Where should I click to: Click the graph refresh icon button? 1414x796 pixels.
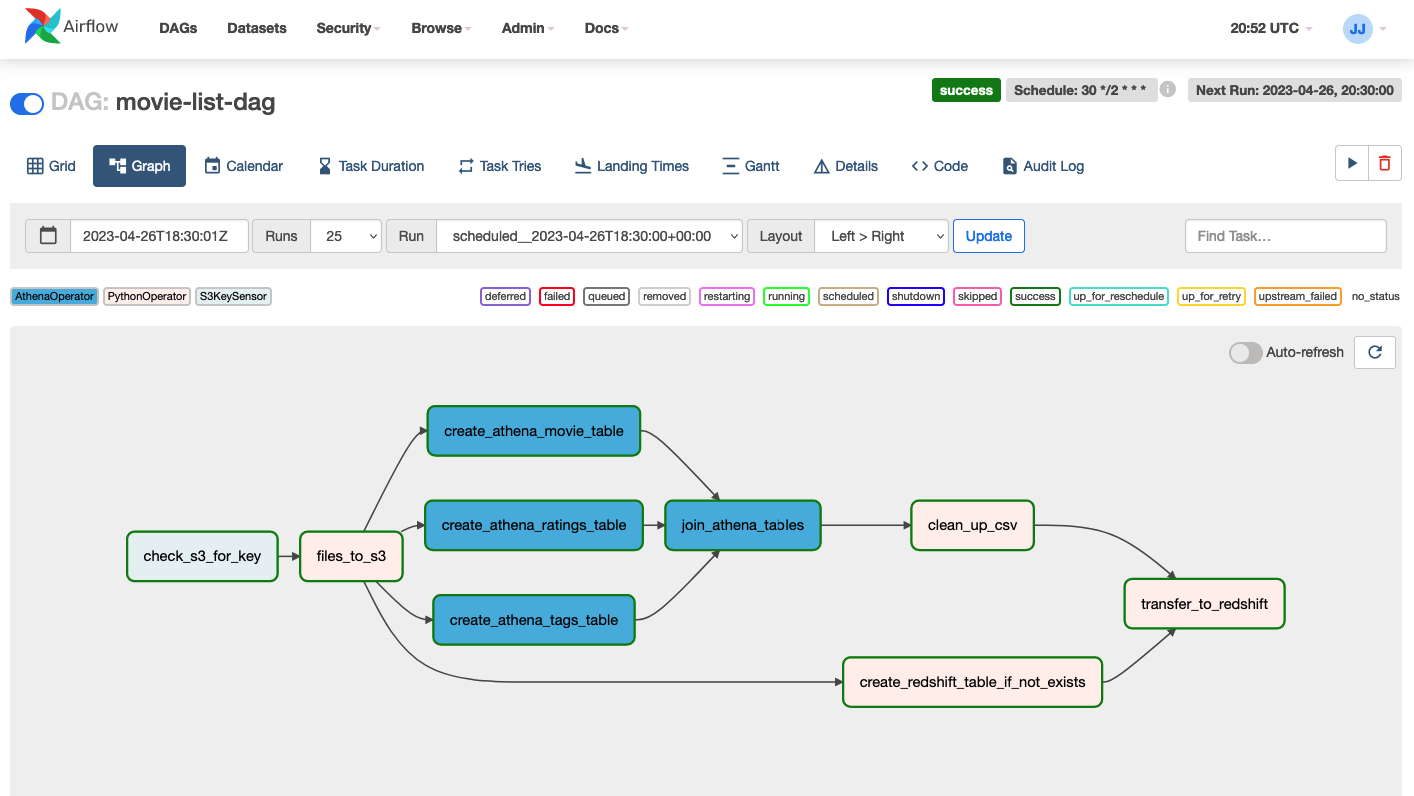click(x=1375, y=352)
